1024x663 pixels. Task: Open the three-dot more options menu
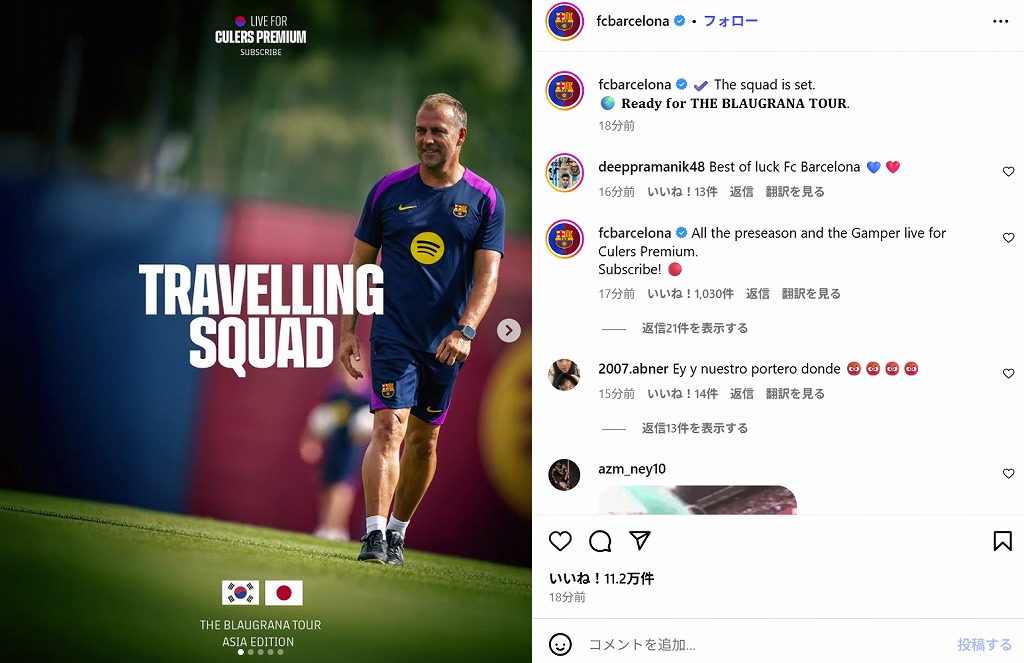click(1000, 22)
